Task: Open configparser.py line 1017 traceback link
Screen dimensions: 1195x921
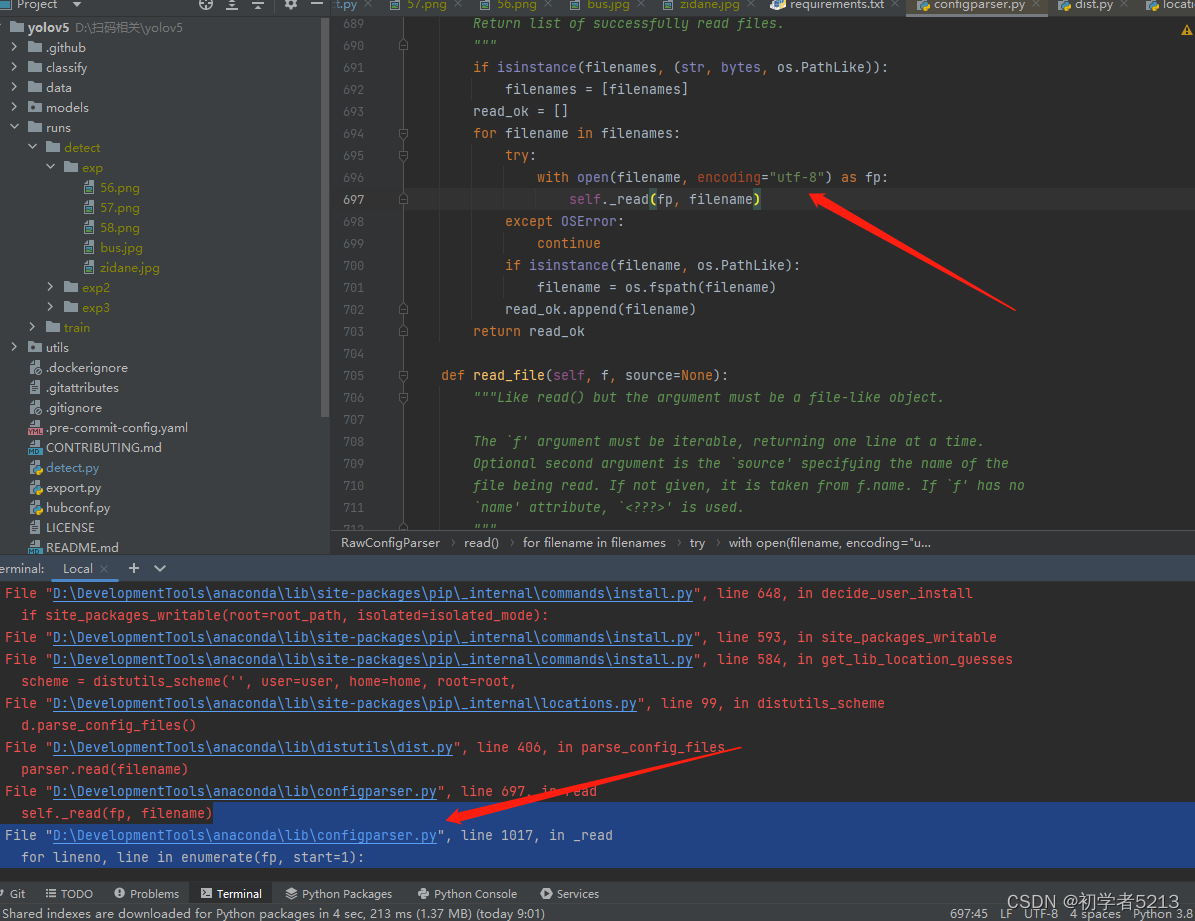Action: pos(245,836)
